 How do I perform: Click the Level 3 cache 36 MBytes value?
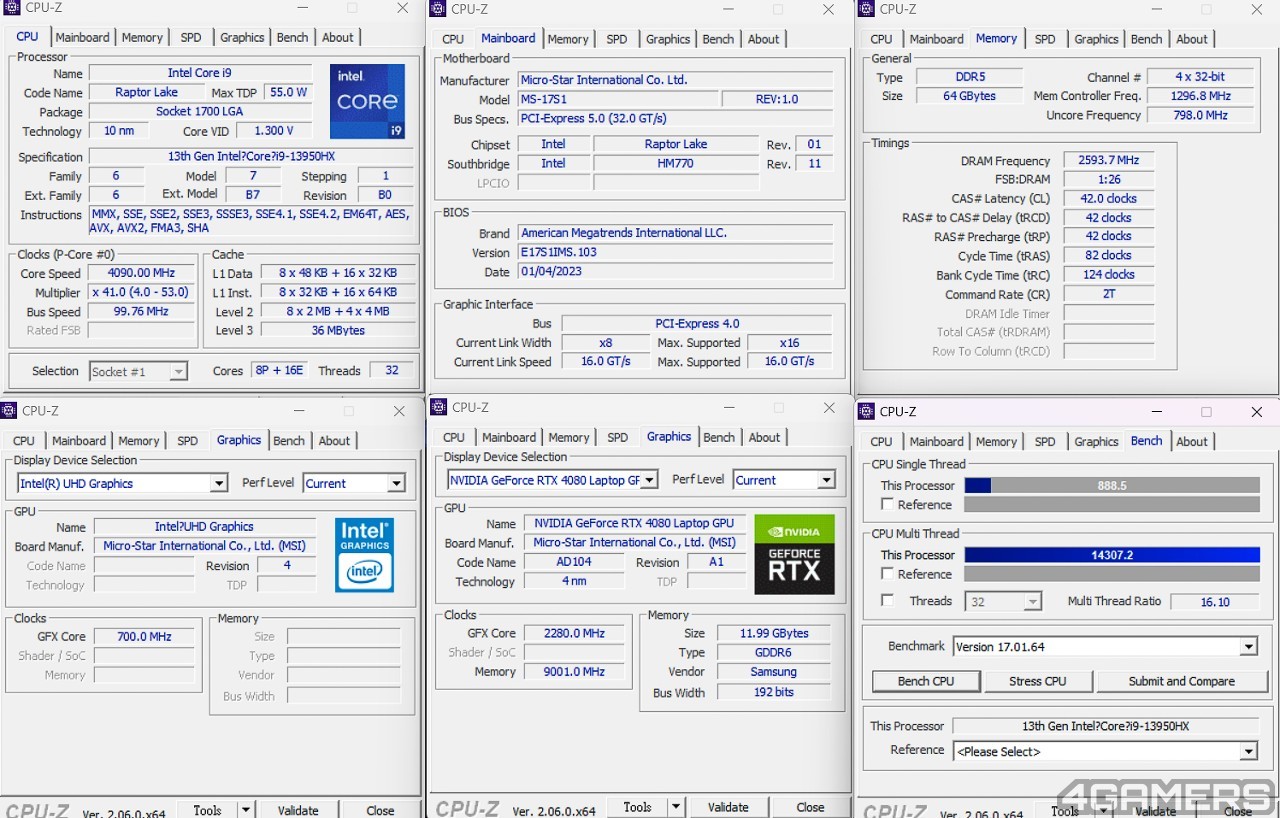click(338, 330)
